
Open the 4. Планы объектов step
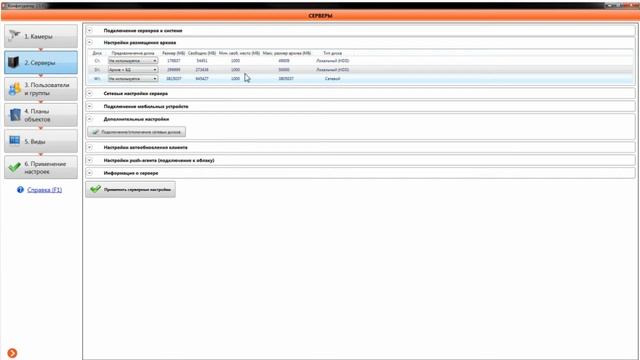pos(41,115)
